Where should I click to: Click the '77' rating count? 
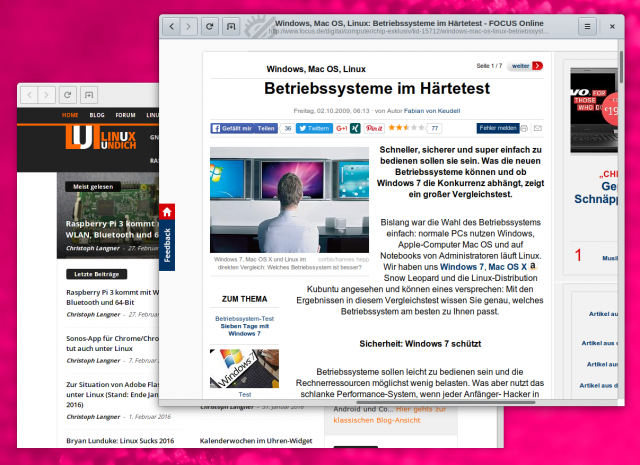(435, 128)
